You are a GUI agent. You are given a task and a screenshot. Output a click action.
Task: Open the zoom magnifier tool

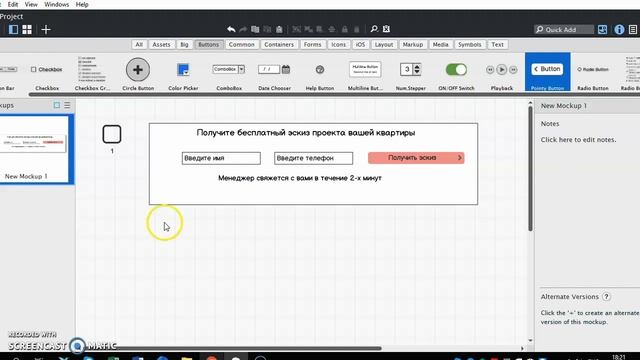[374, 29]
